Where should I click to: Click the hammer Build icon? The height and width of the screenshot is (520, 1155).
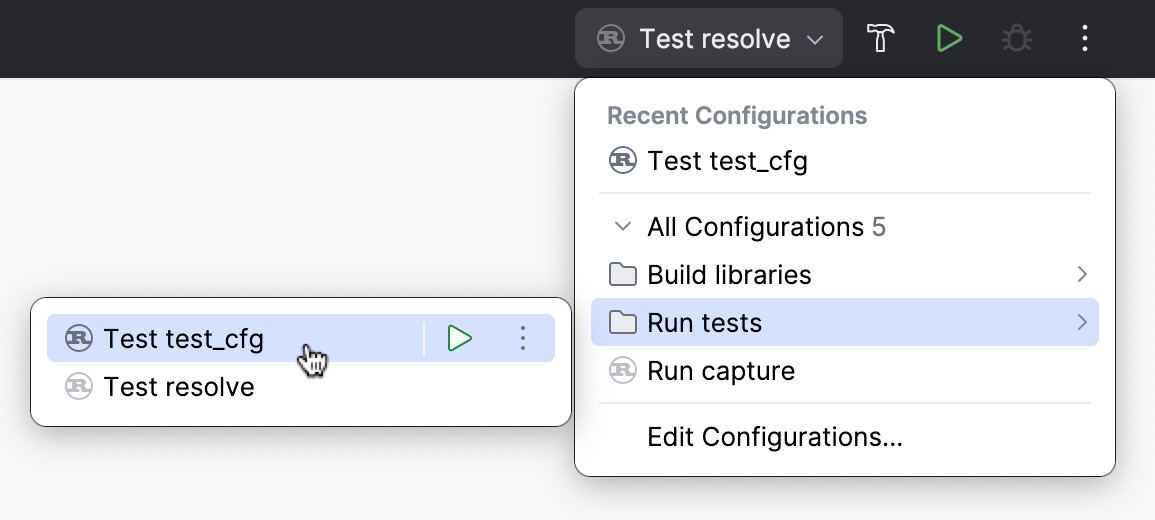880,39
